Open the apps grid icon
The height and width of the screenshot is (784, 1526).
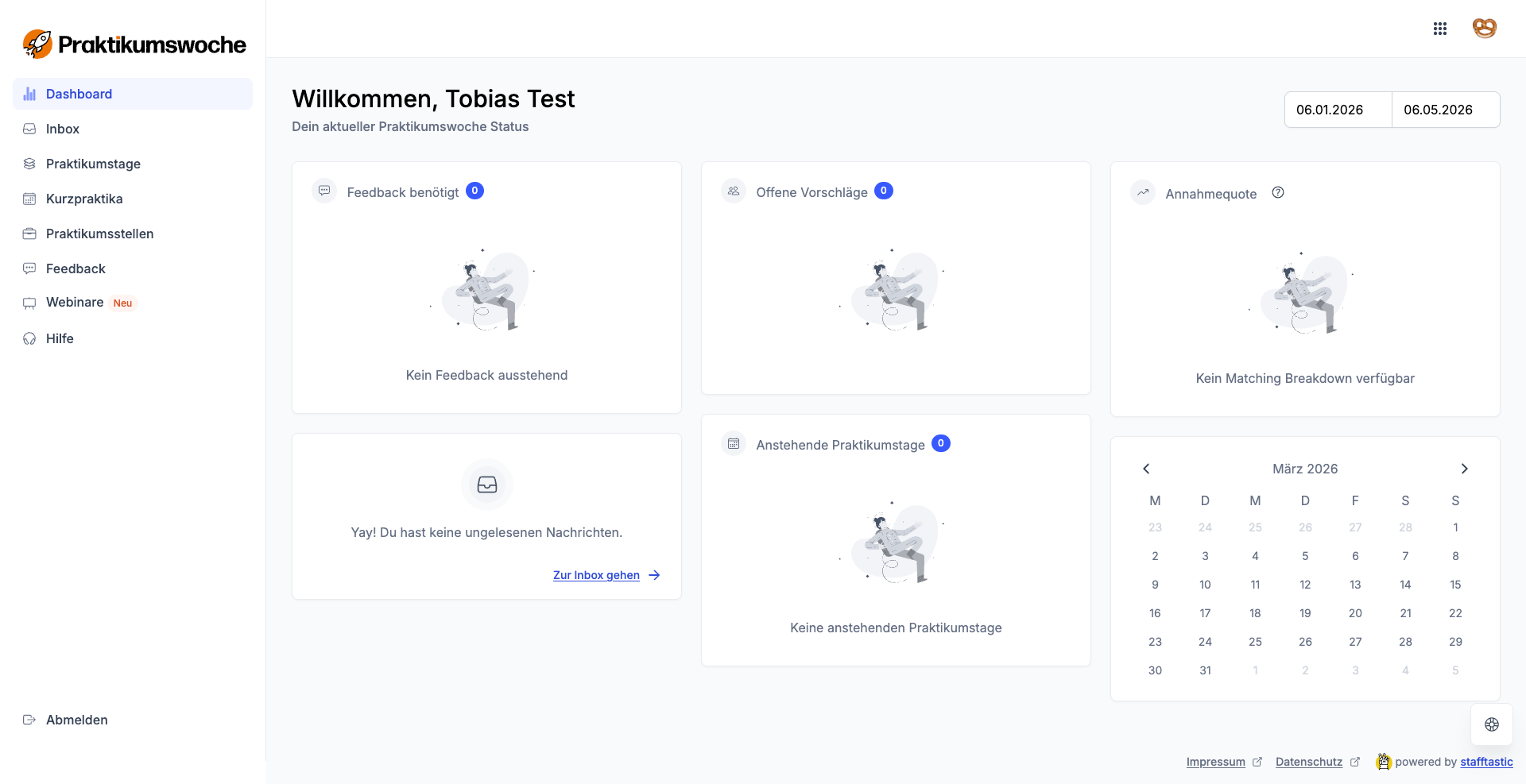coord(1439,29)
